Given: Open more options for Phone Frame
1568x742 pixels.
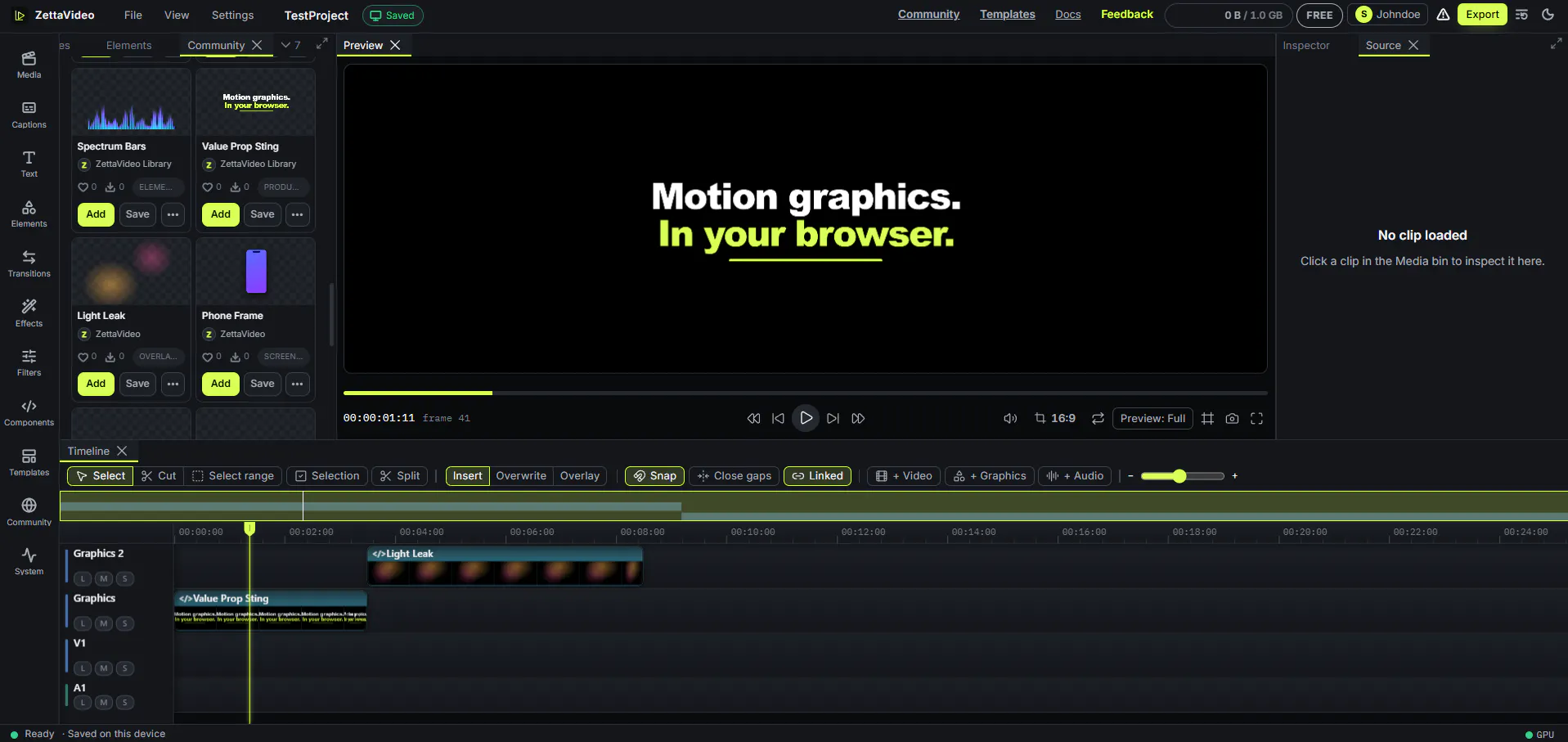Looking at the screenshot, I should point(298,384).
